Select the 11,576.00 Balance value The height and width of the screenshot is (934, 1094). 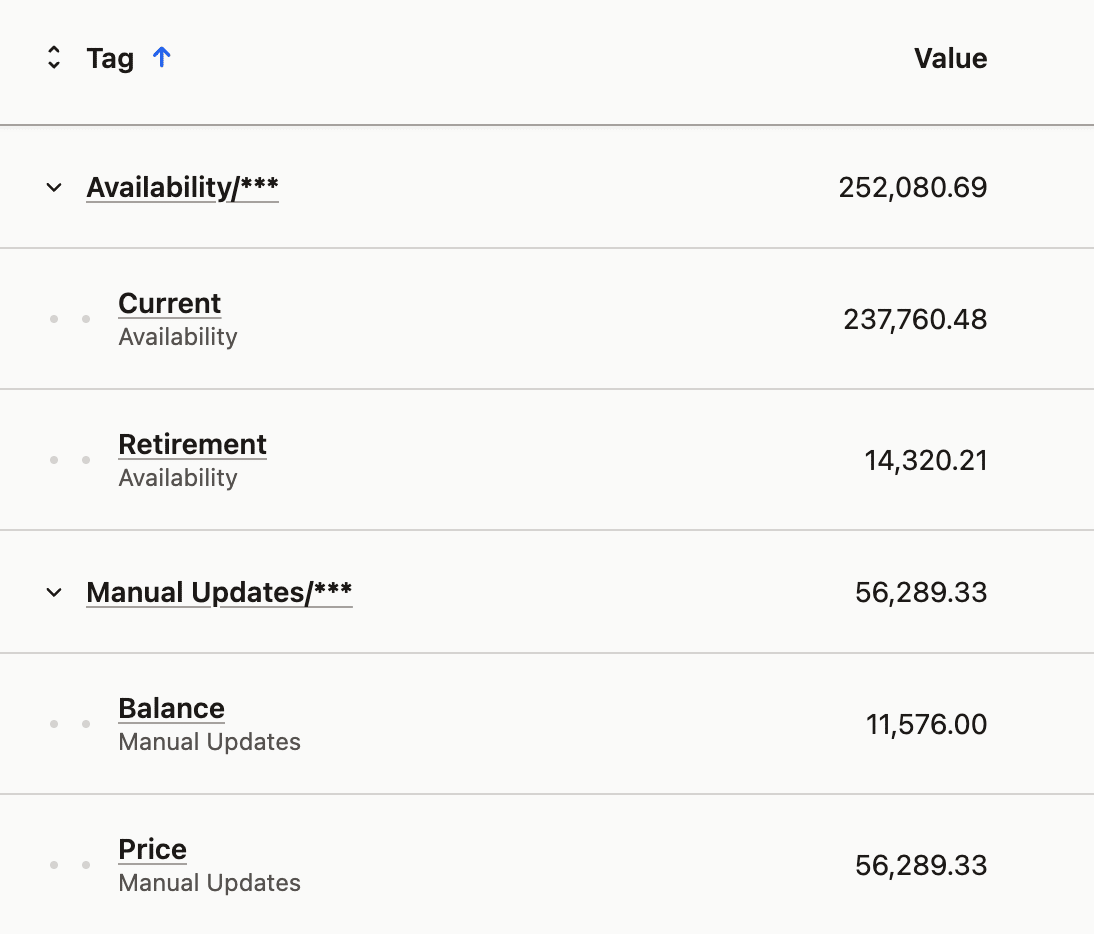tap(926, 724)
